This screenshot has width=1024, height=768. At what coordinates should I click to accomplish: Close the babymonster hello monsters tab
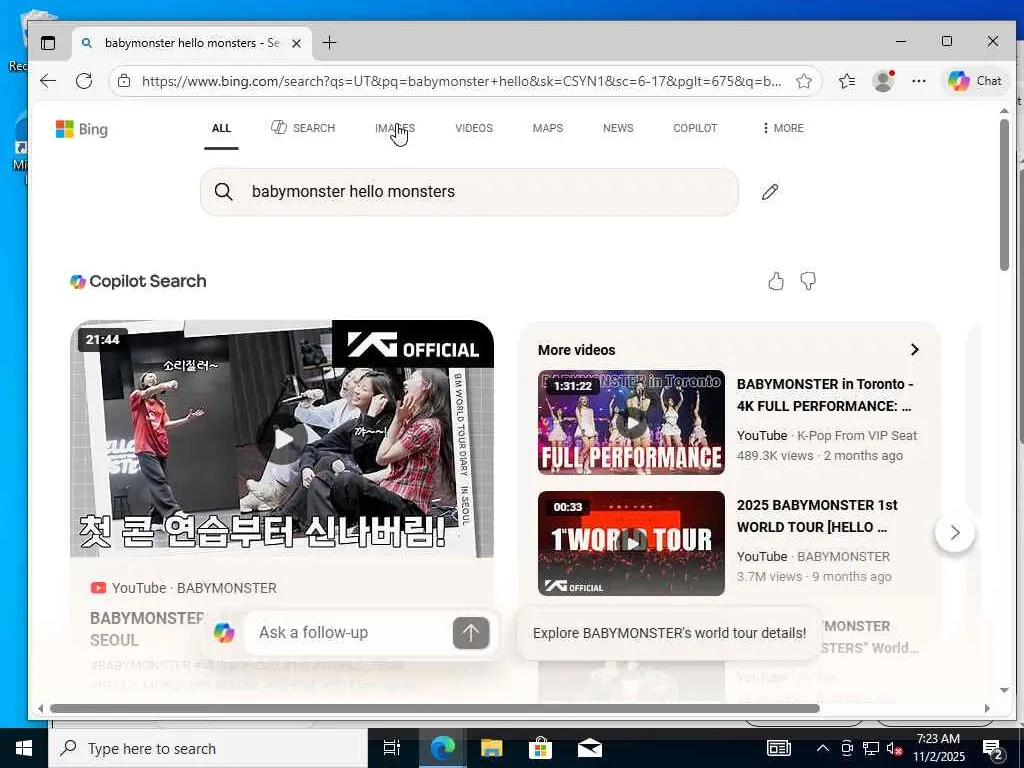(296, 43)
